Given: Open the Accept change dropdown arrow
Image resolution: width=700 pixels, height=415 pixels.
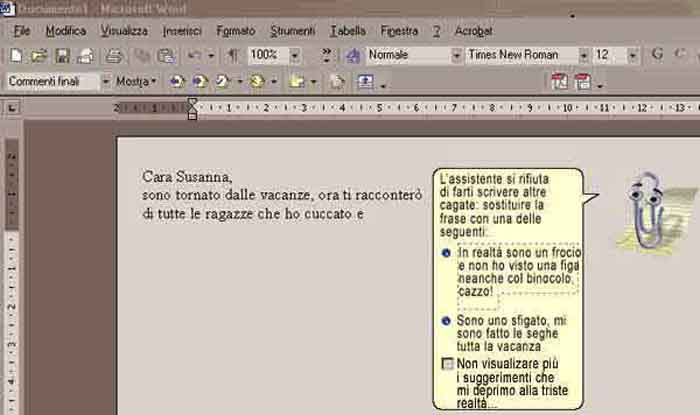Looking at the screenshot, I should pyautogui.click(x=240, y=82).
